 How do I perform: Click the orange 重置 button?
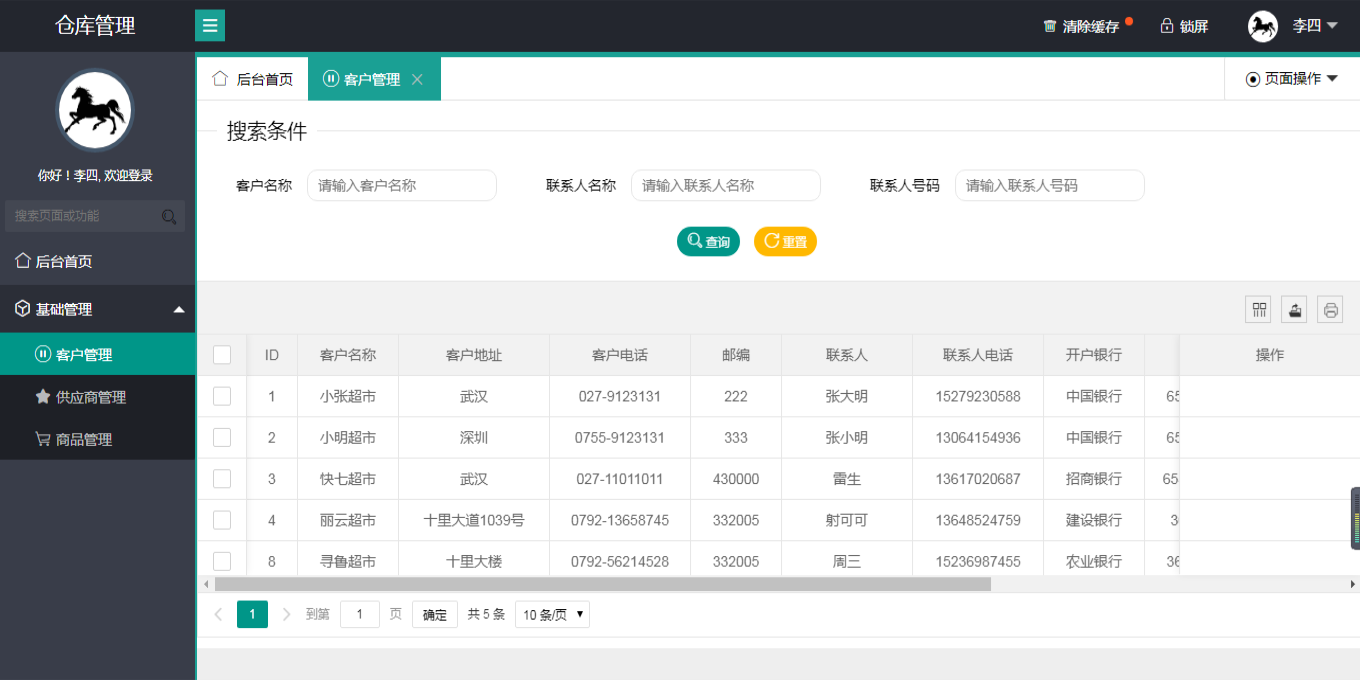785,241
